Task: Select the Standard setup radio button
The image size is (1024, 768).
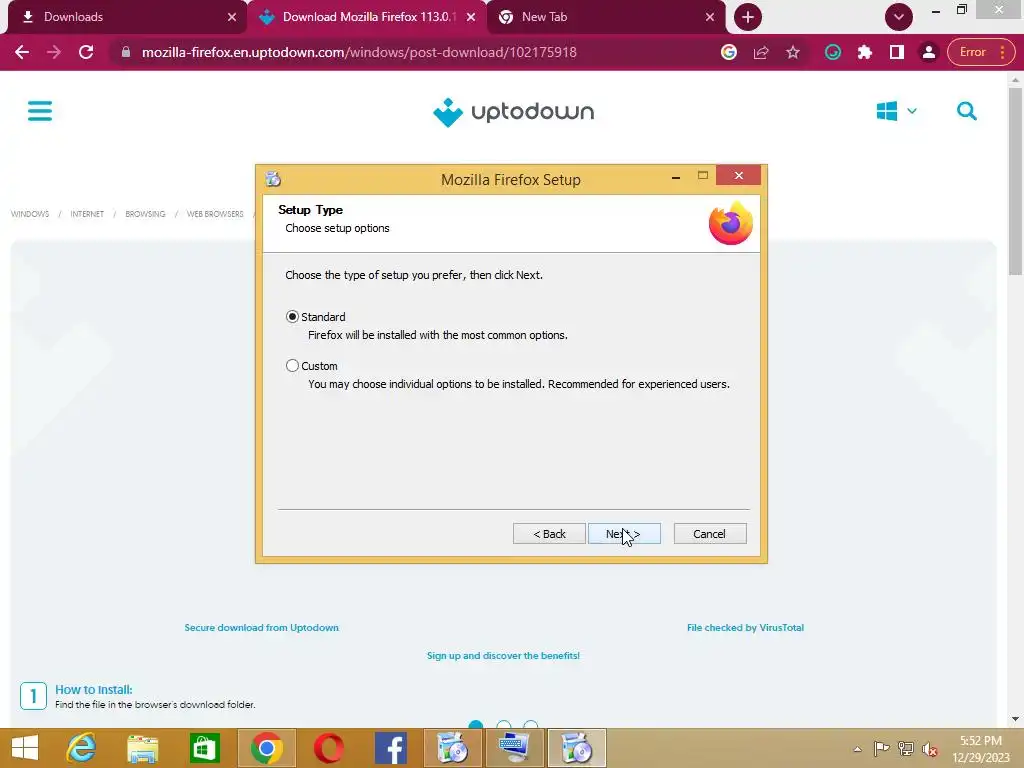Action: click(293, 317)
